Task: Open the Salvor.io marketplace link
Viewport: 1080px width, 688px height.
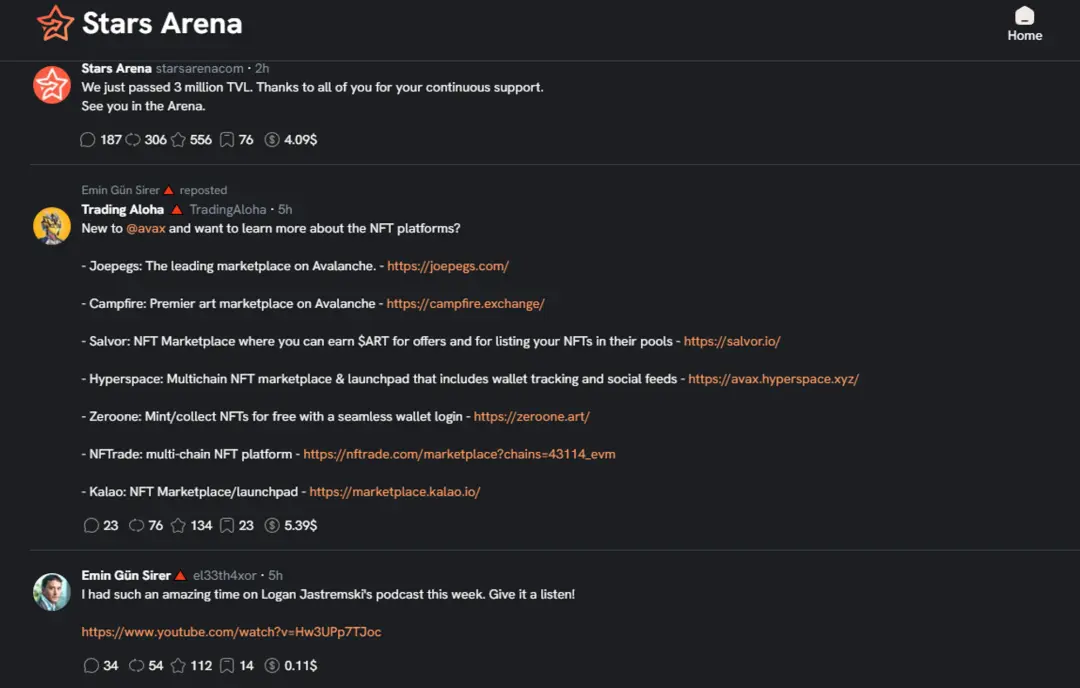Action: (731, 341)
